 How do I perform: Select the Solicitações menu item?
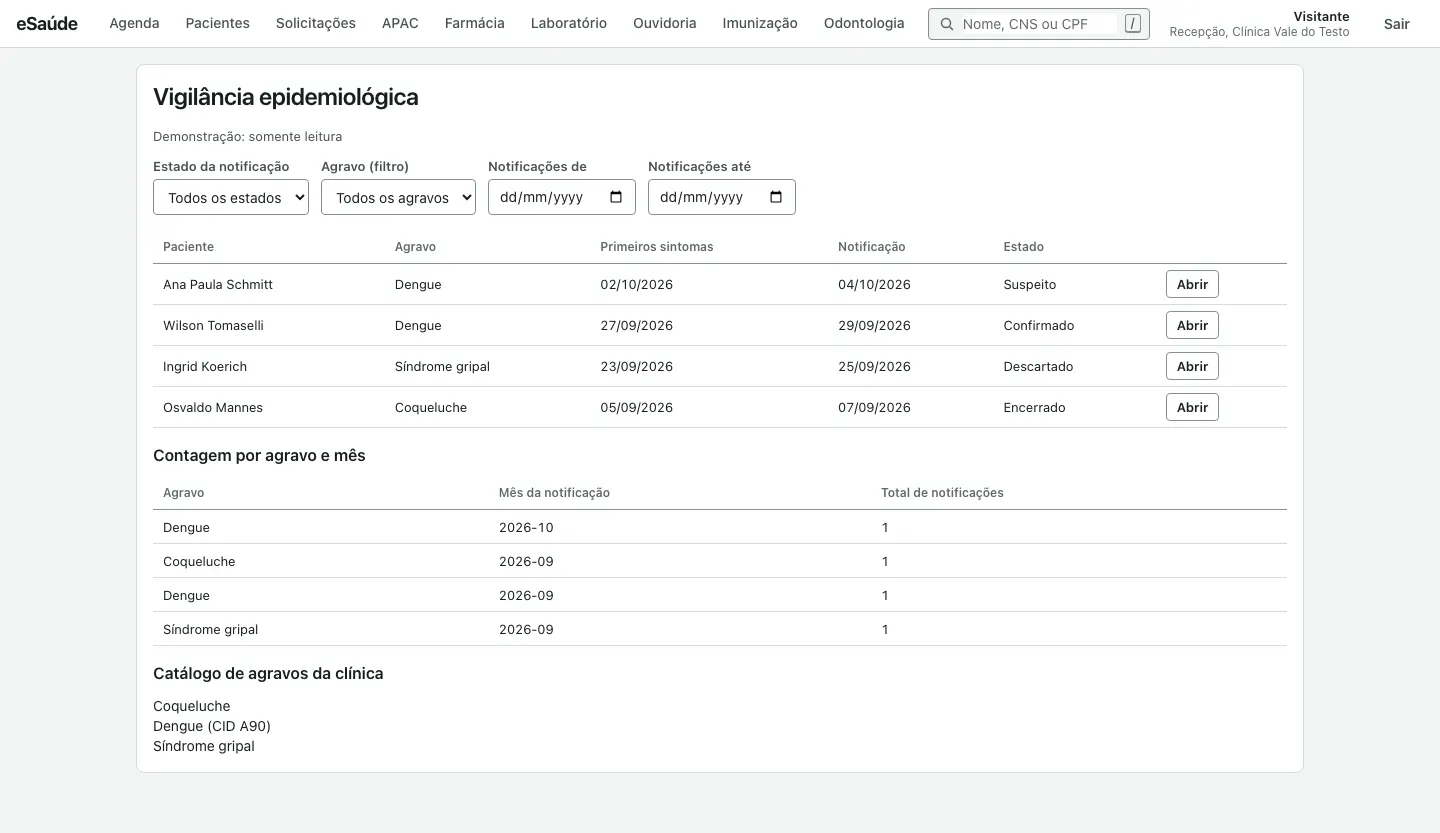[x=316, y=23]
